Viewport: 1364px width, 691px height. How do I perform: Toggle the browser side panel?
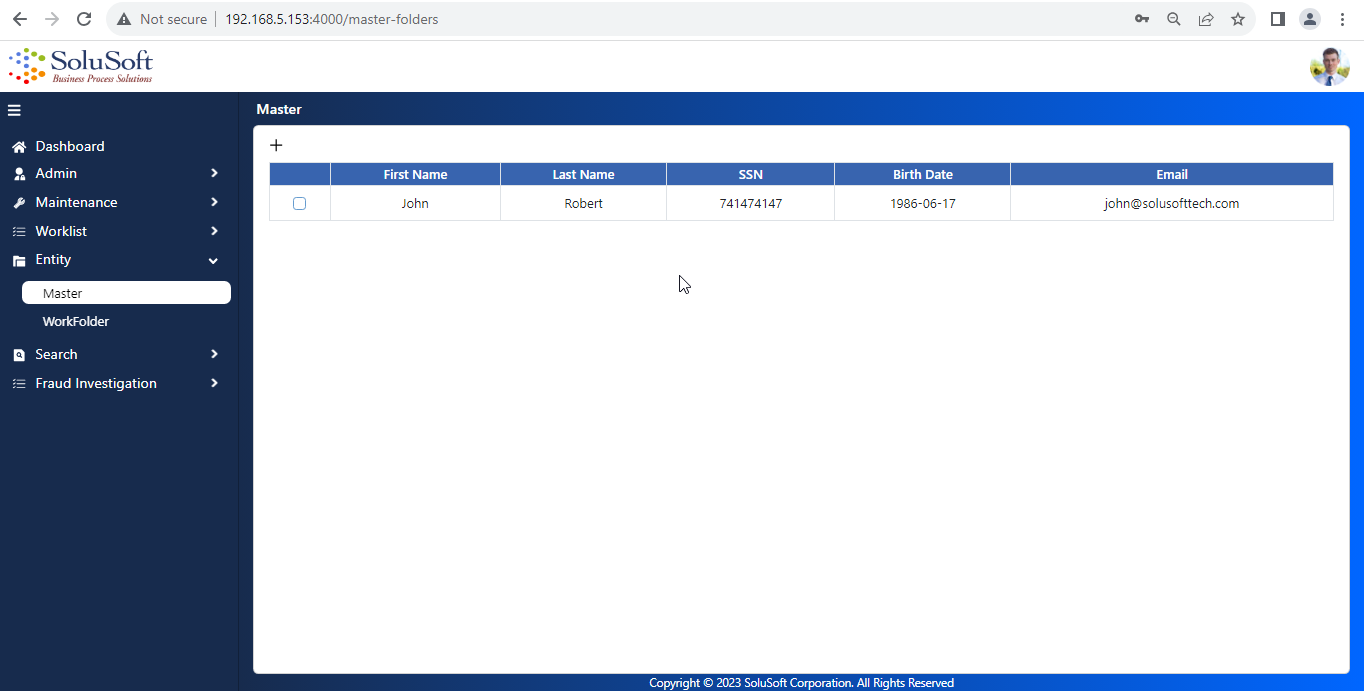click(1277, 19)
